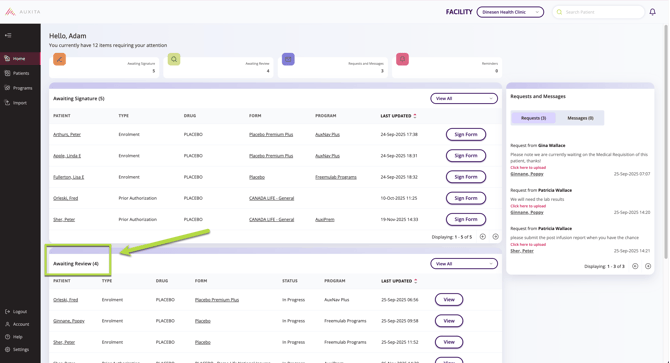This screenshot has width=670, height=363.
Task: Click the pink Reminders bell icon
Action: [x=403, y=59]
